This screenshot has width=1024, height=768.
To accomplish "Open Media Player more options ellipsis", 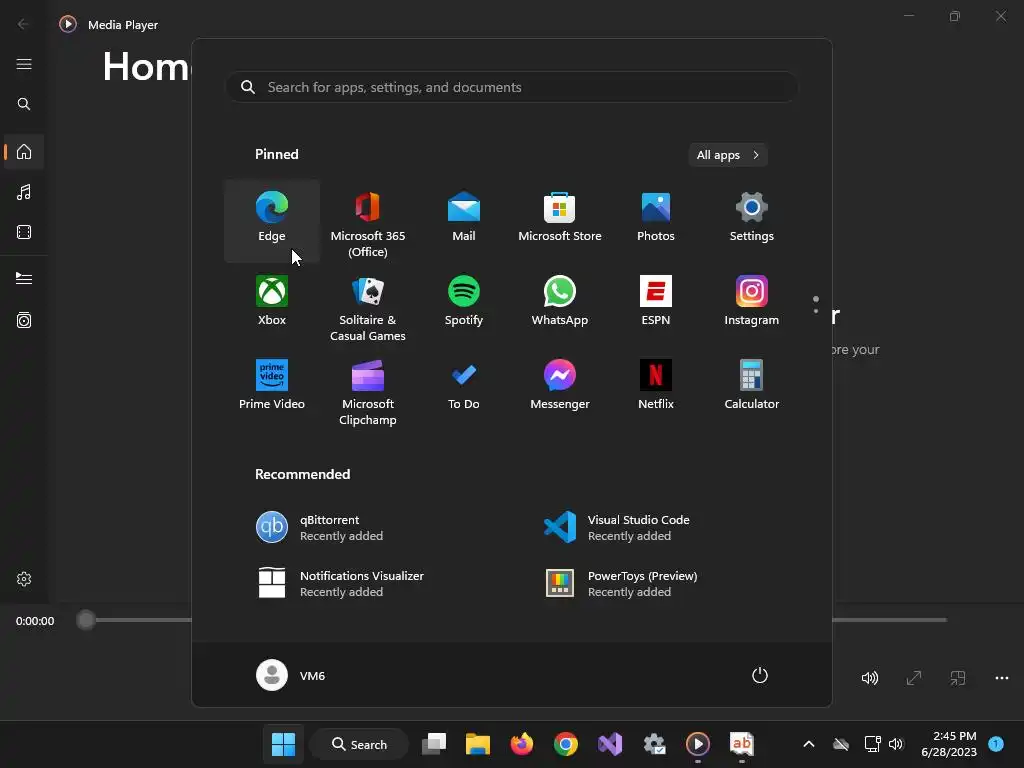I will pyautogui.click(x=1002, y=678).
